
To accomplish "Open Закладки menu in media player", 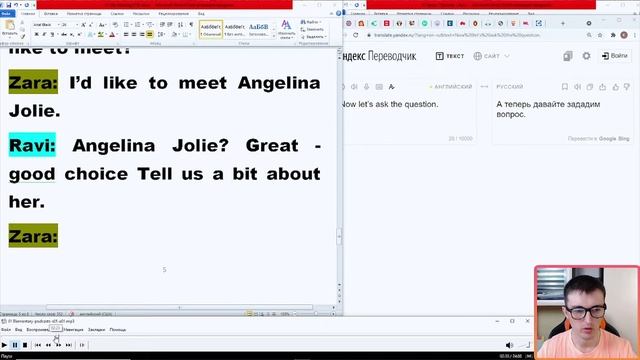I will point(96,329).
